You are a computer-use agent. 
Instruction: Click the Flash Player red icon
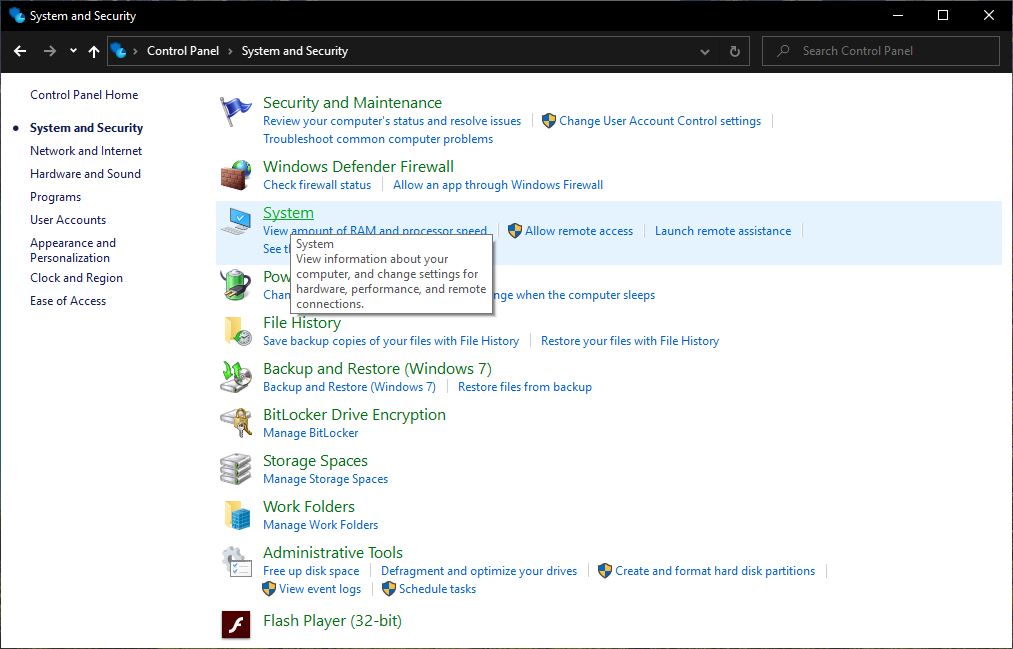click(235, 624)
